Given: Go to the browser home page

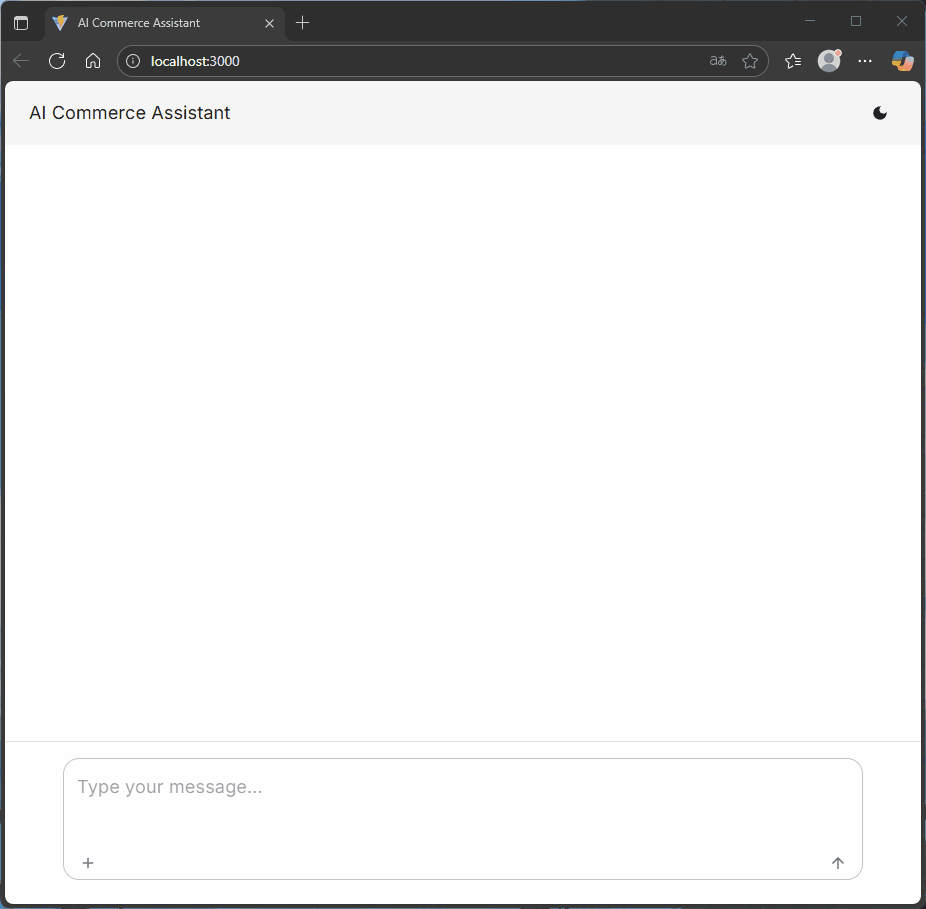Looking at the screenshot, I should pyautogui.click(x=93, y=61).
